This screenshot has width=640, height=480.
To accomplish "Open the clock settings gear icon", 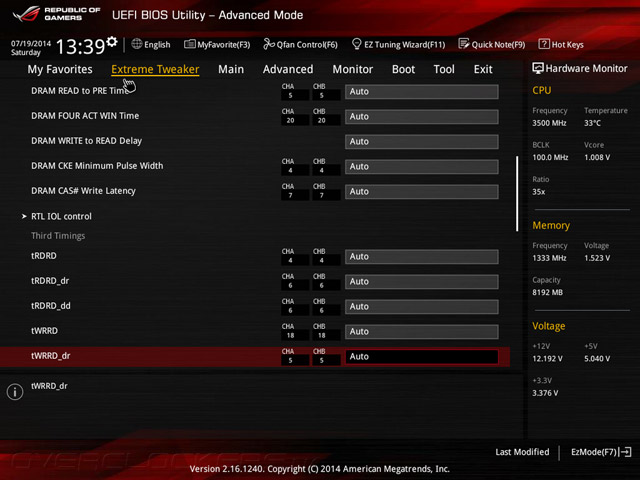I will 112,42.
